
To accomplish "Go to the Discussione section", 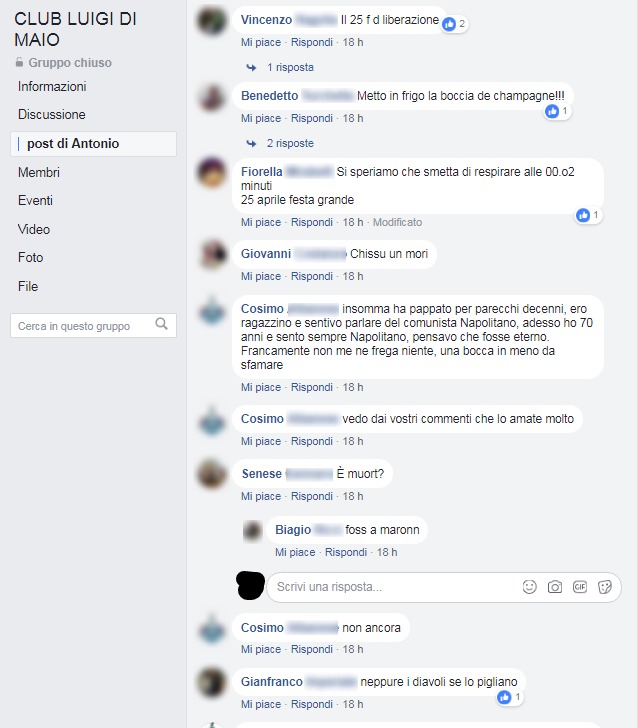I will click(52, 114).
